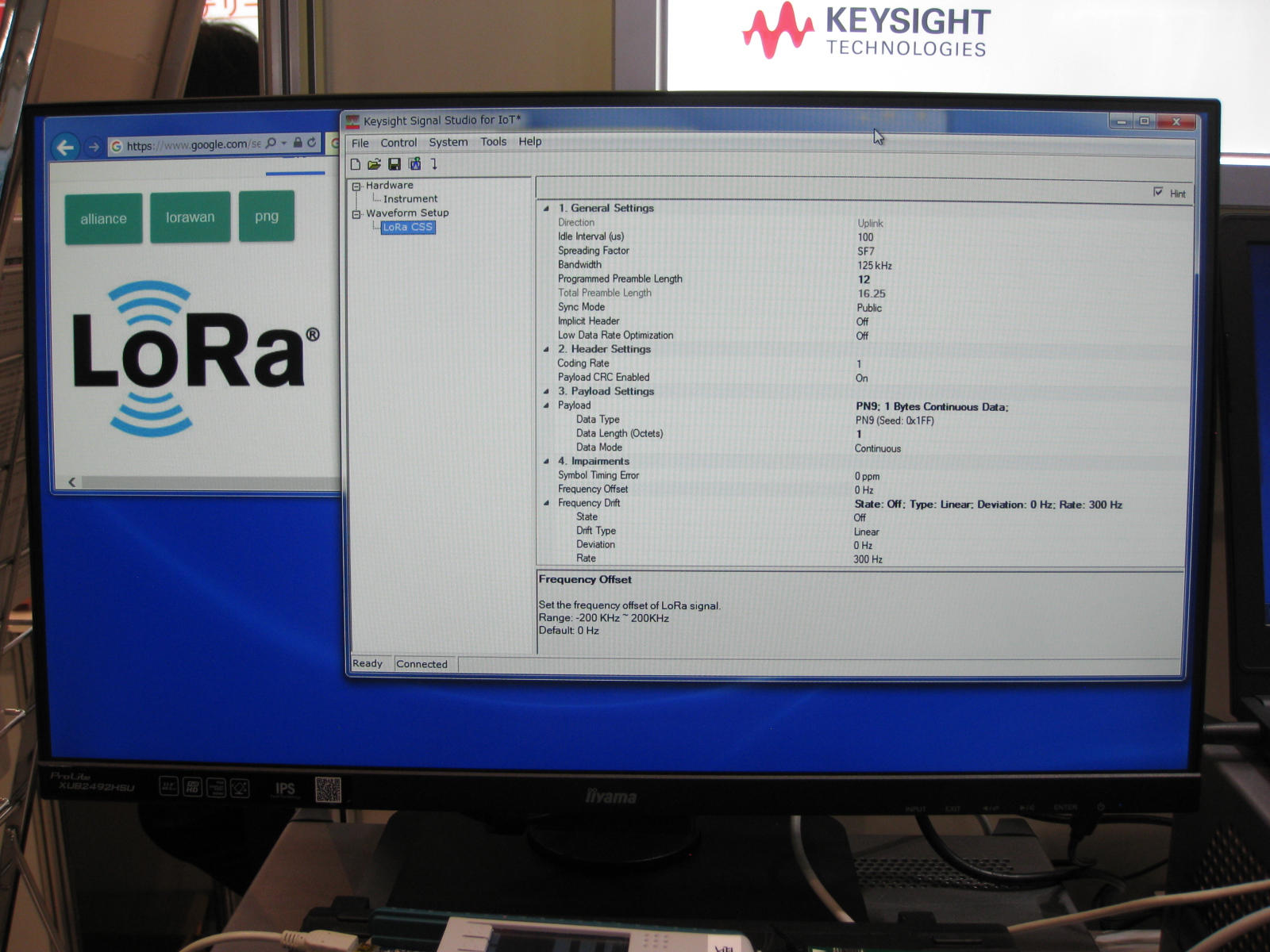
Task: Click the Ready status bar entry
Action: pos(368,663)
